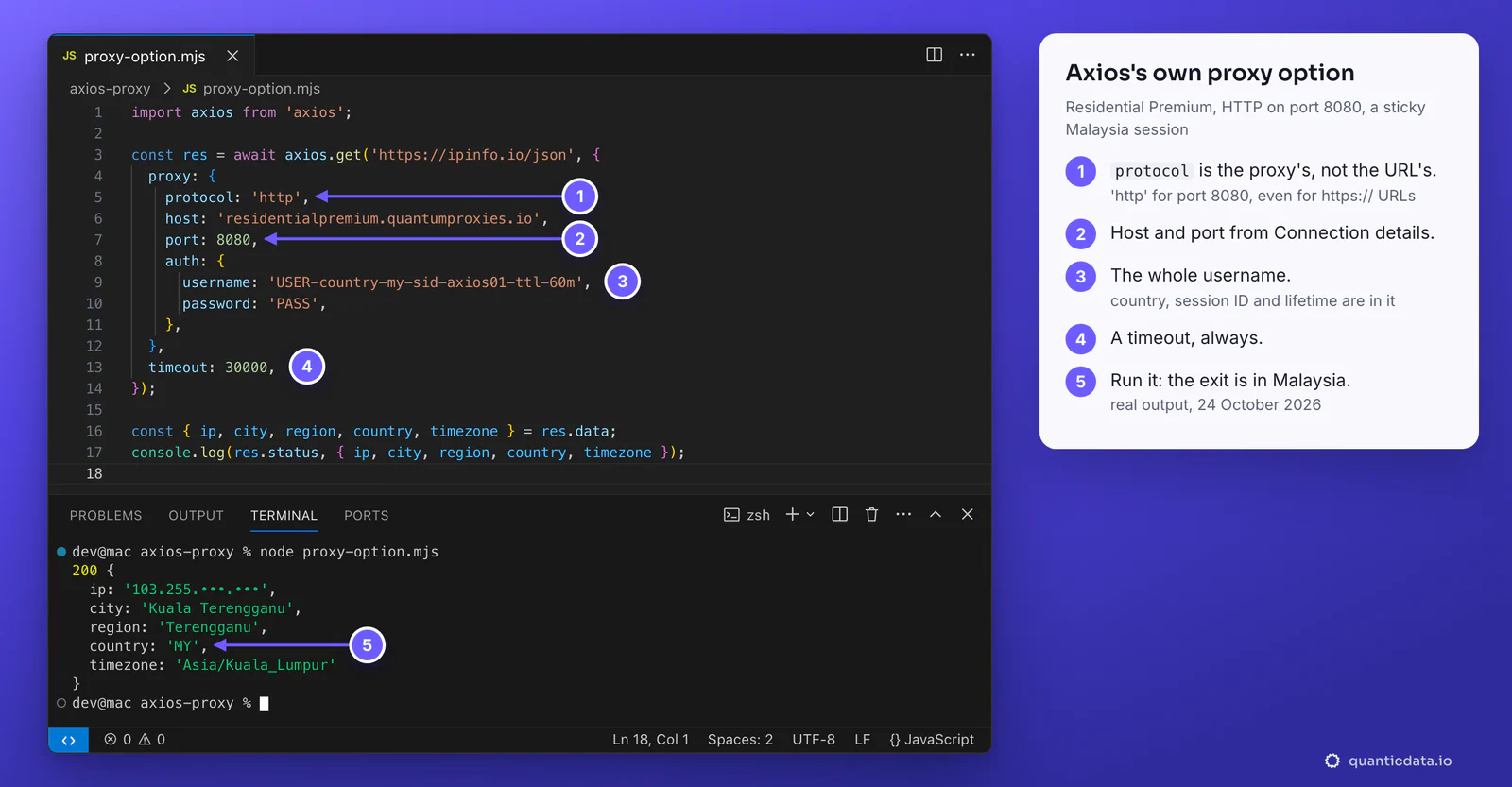The height and width of the screenshot is (787, 1512).
Task: Click host string 'residentialpremium.quantumproxies.io'
Action: coord(379,218)
